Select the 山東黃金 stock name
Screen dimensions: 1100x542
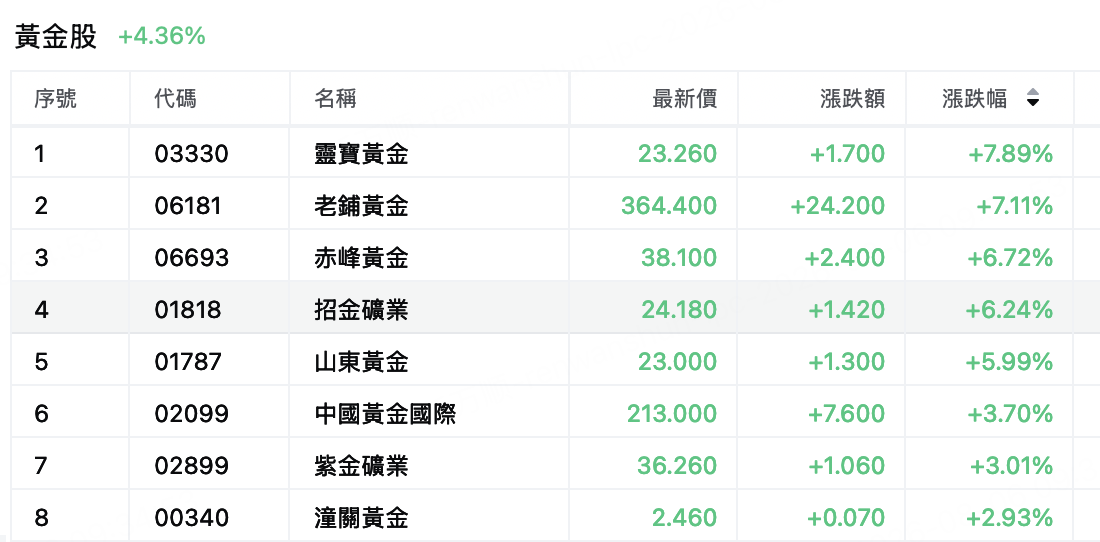pyautogui.click(x=361, y=361)
